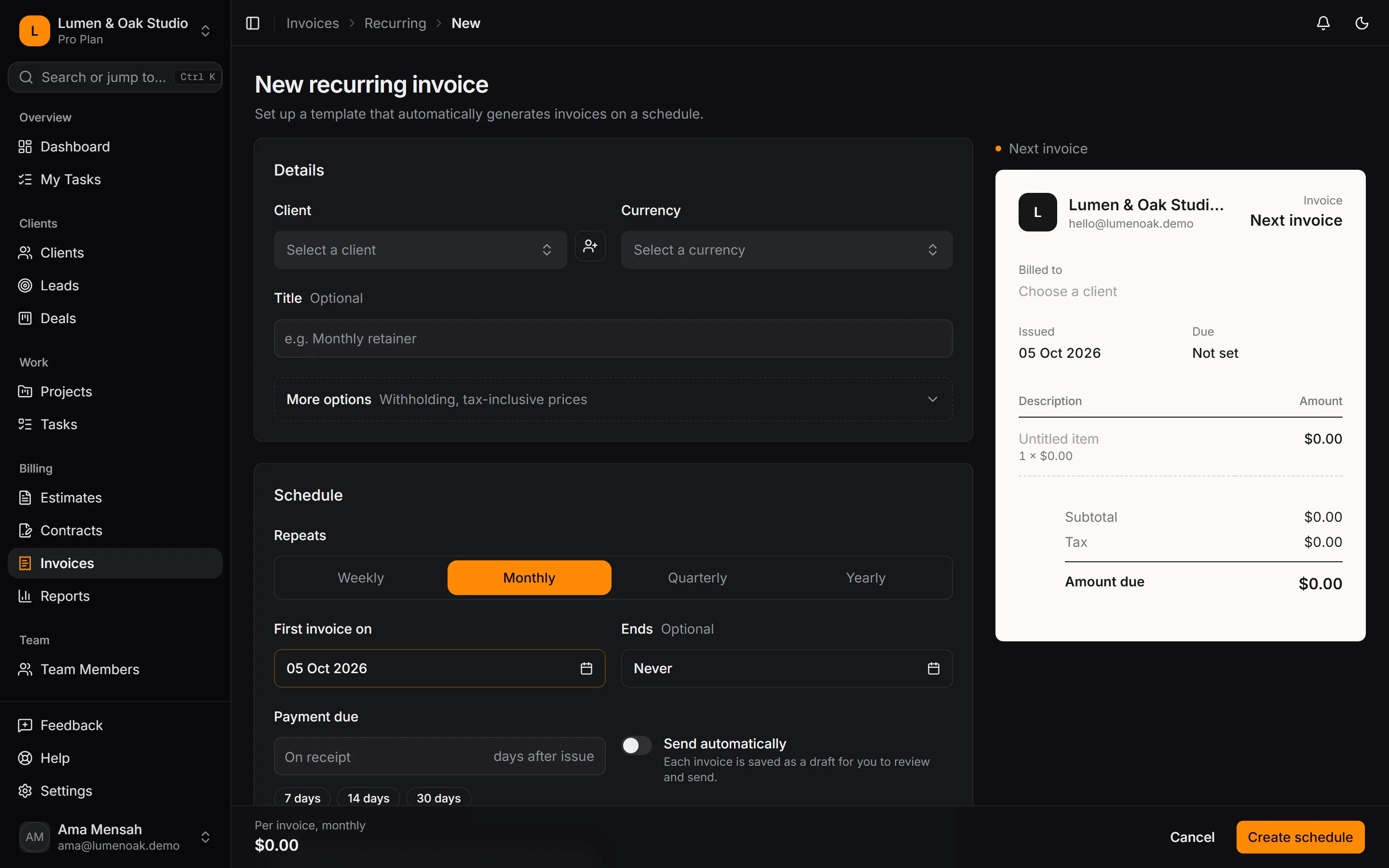The image size is (1389, 868).
Task: Pick the 30 days payment preset
Action: click(x=438, y=798)
